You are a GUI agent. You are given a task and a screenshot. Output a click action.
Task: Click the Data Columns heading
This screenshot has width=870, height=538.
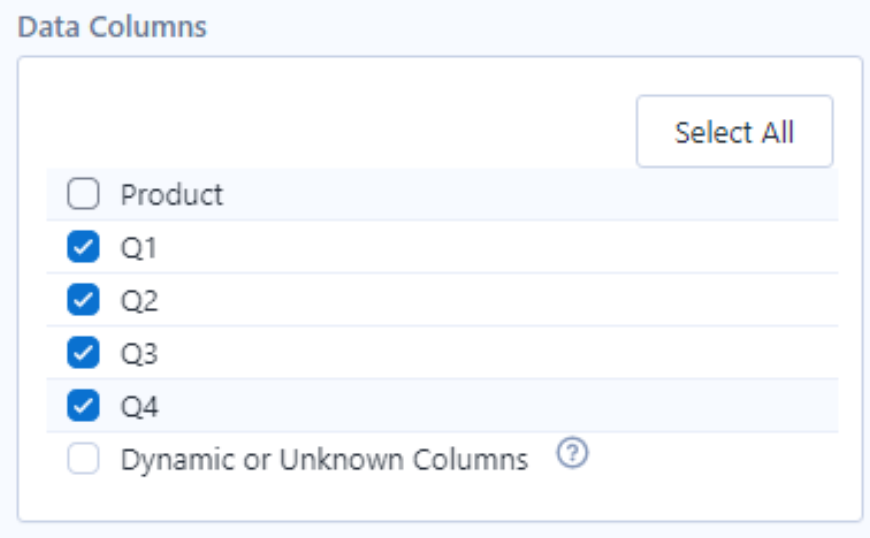(112, 27)
